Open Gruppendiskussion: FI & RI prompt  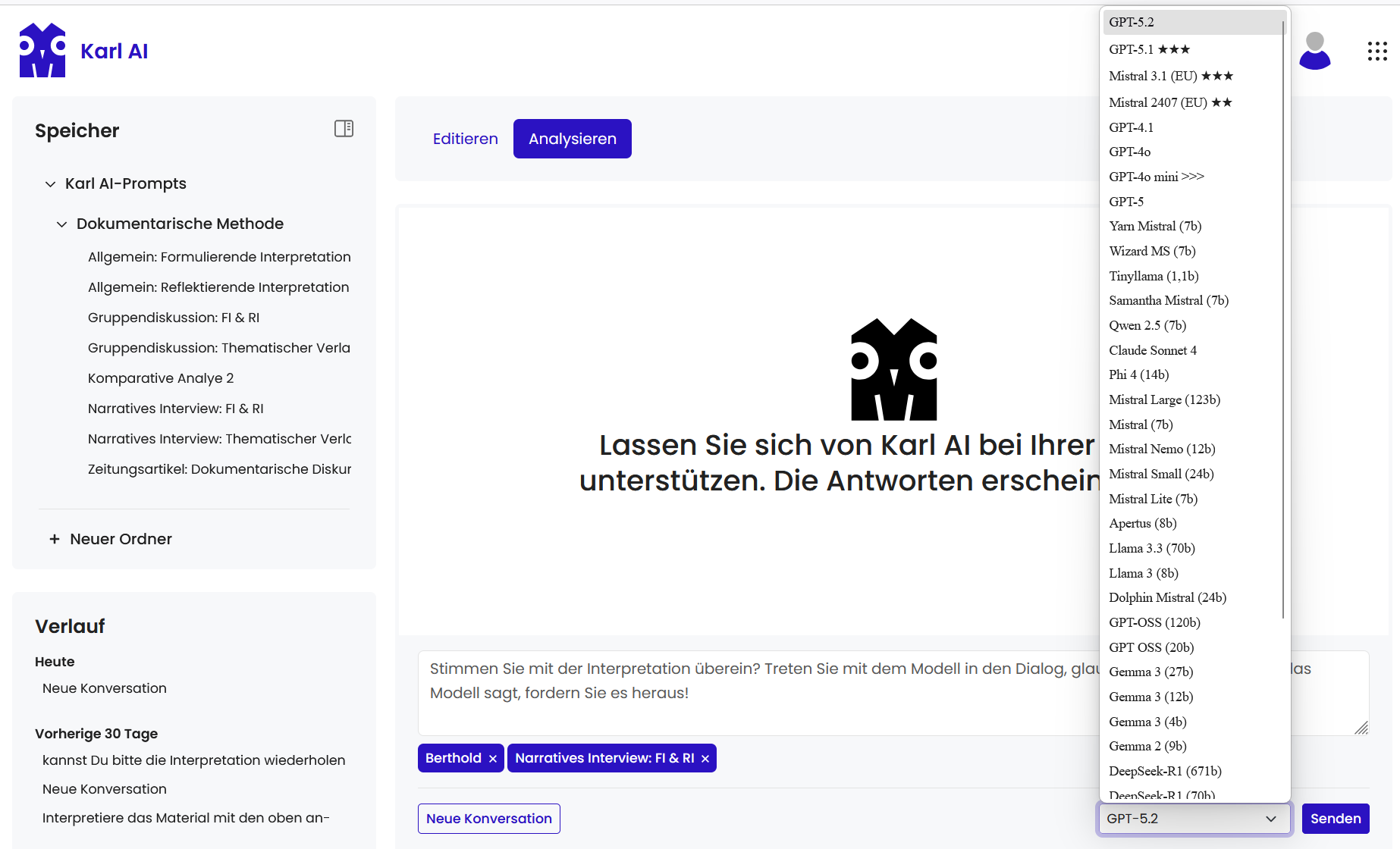(x=174, y=318)
